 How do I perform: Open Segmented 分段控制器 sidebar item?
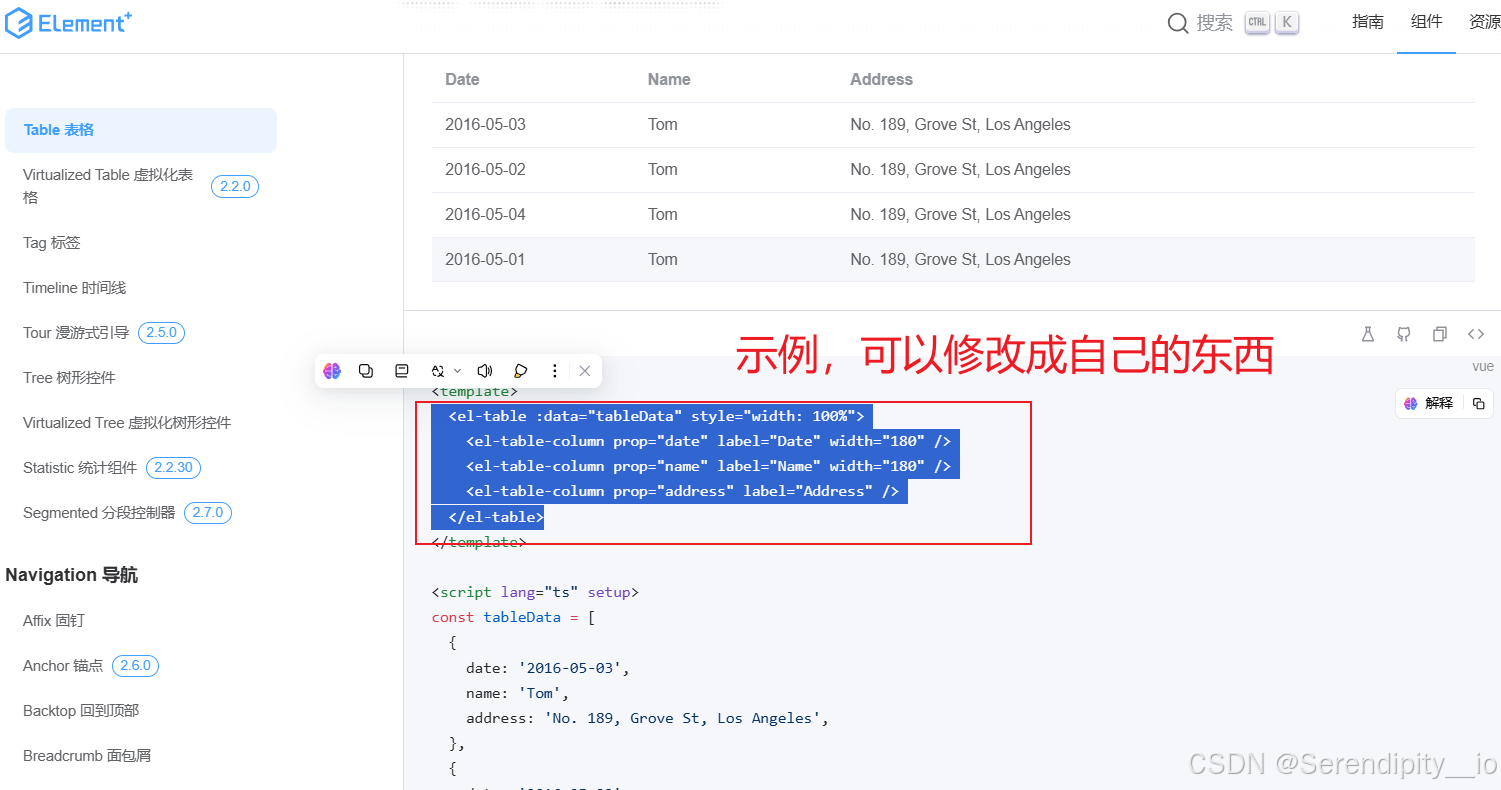[x=99, y=513]
